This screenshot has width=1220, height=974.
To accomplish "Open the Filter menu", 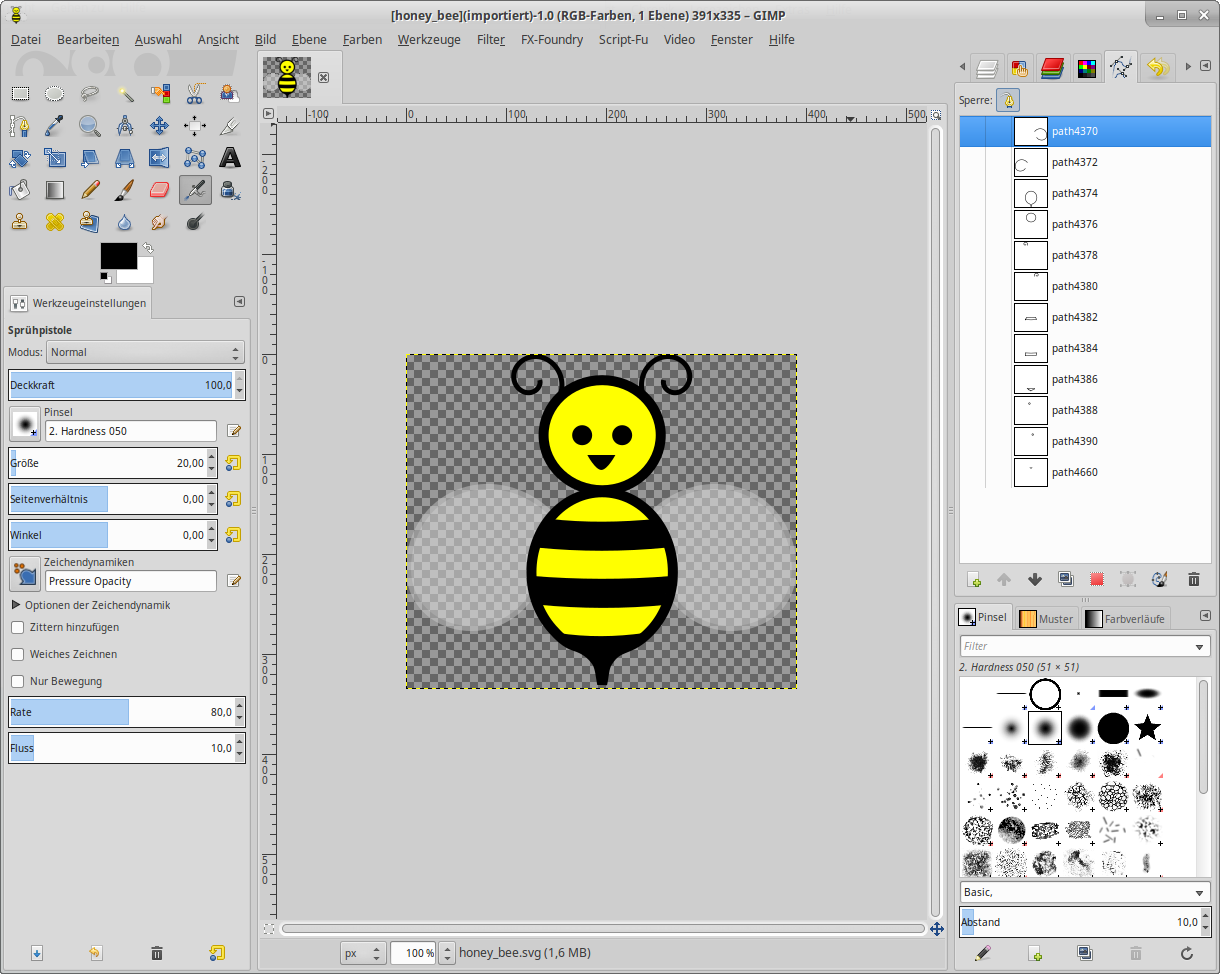I will tap(490, 39).
